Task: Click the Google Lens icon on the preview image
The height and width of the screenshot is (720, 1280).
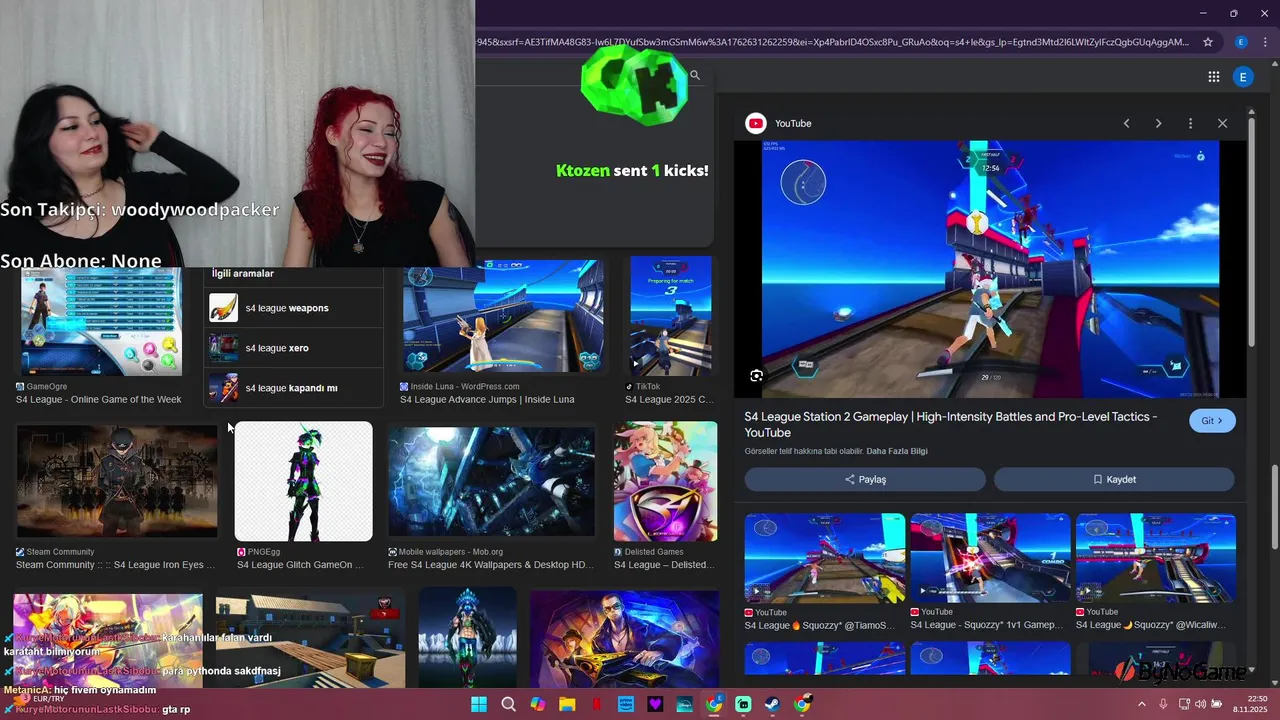Action: [x=756, y=376]
